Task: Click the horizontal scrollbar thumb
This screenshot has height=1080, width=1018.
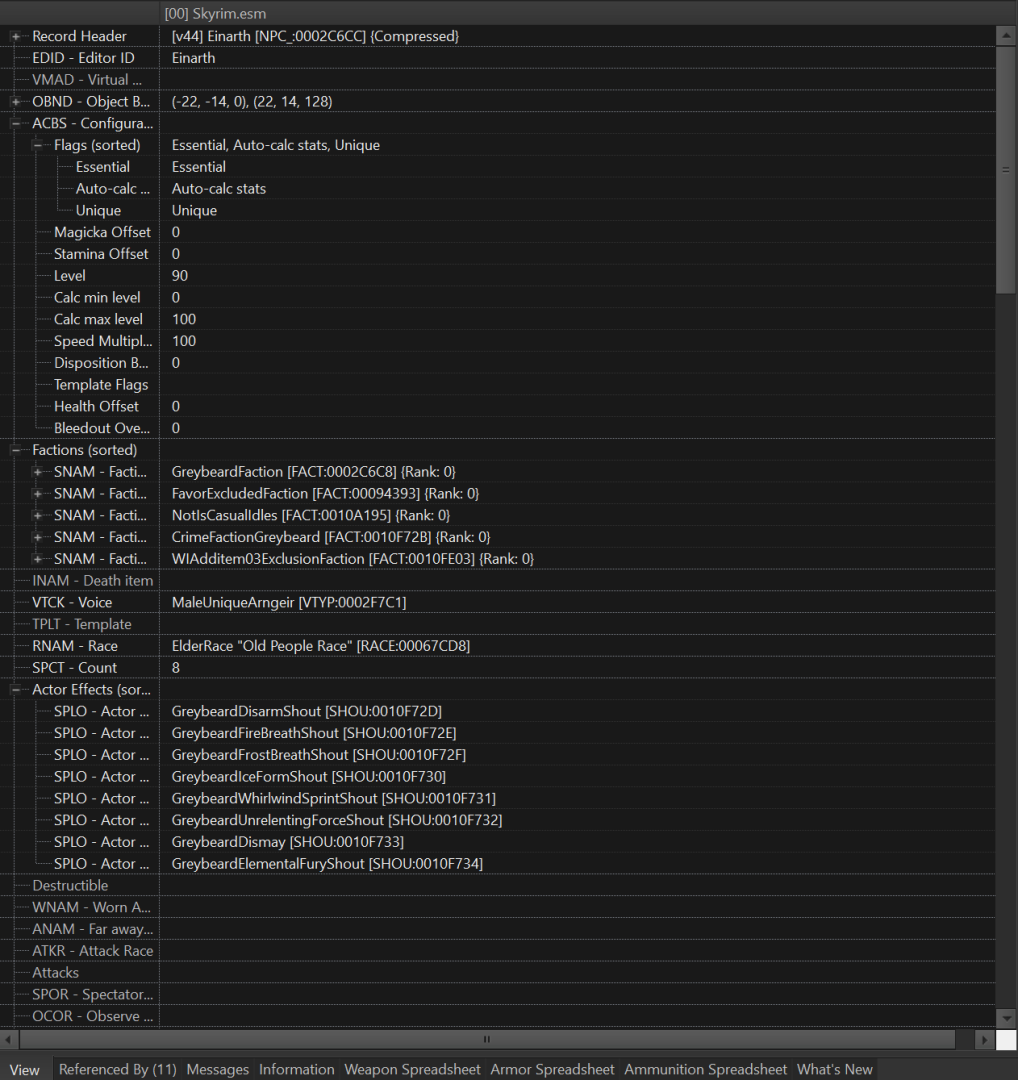Action: 487,1039
